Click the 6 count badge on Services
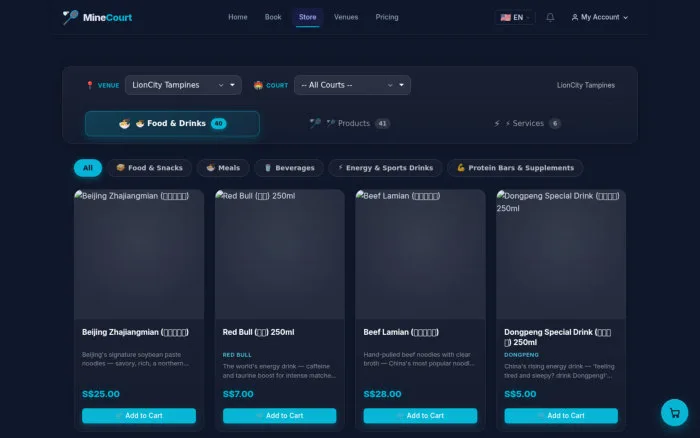The image size is (700, 438). 555,124
